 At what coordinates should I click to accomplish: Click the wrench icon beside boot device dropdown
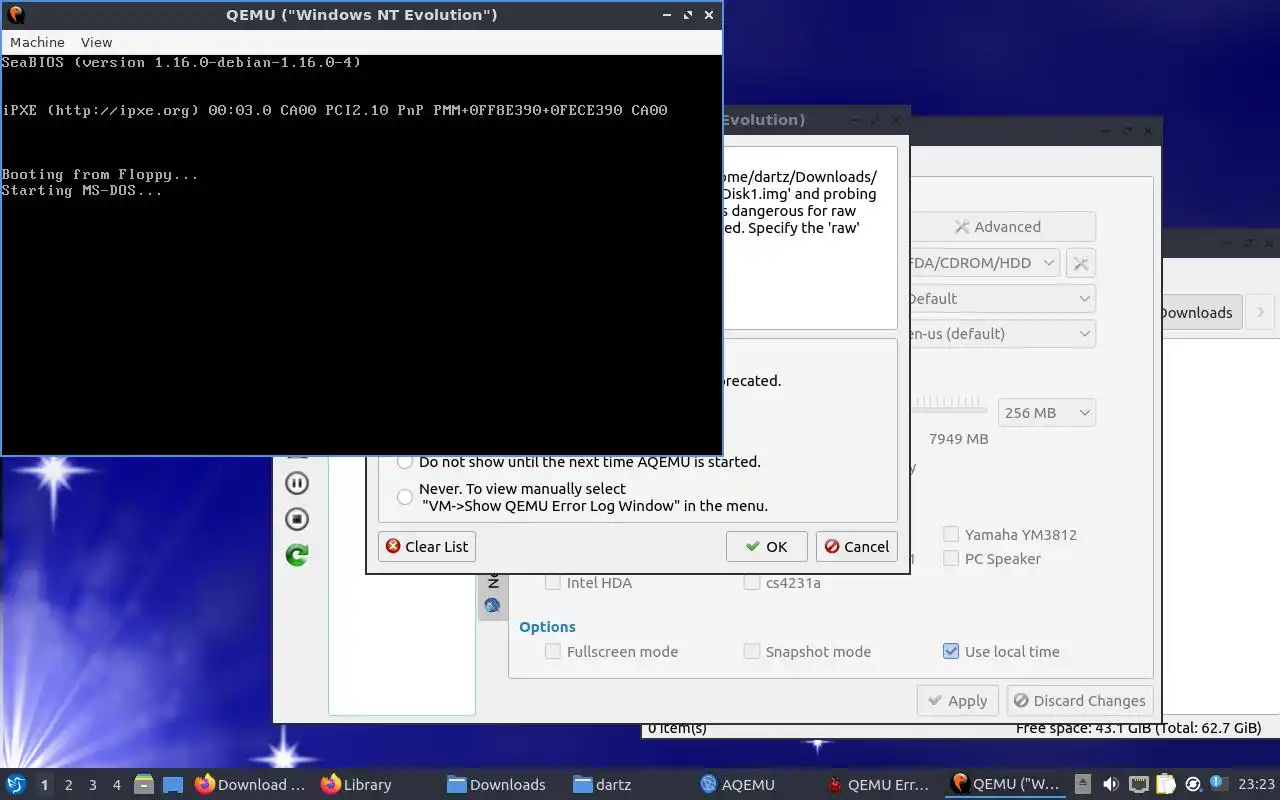[1080, 263]
